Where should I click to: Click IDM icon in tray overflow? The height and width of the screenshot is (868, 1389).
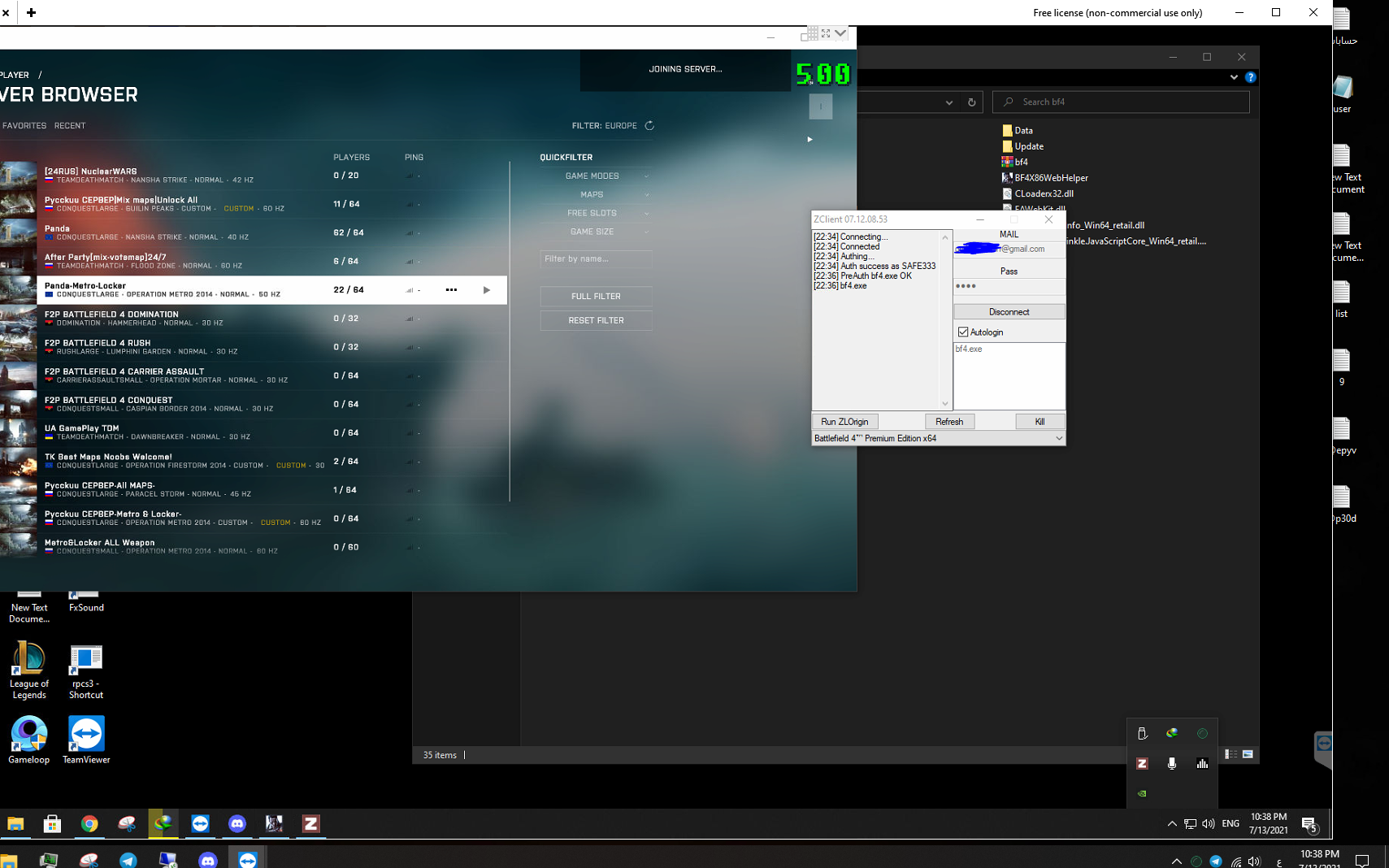pyautogui.click(x=1172, y=733)
